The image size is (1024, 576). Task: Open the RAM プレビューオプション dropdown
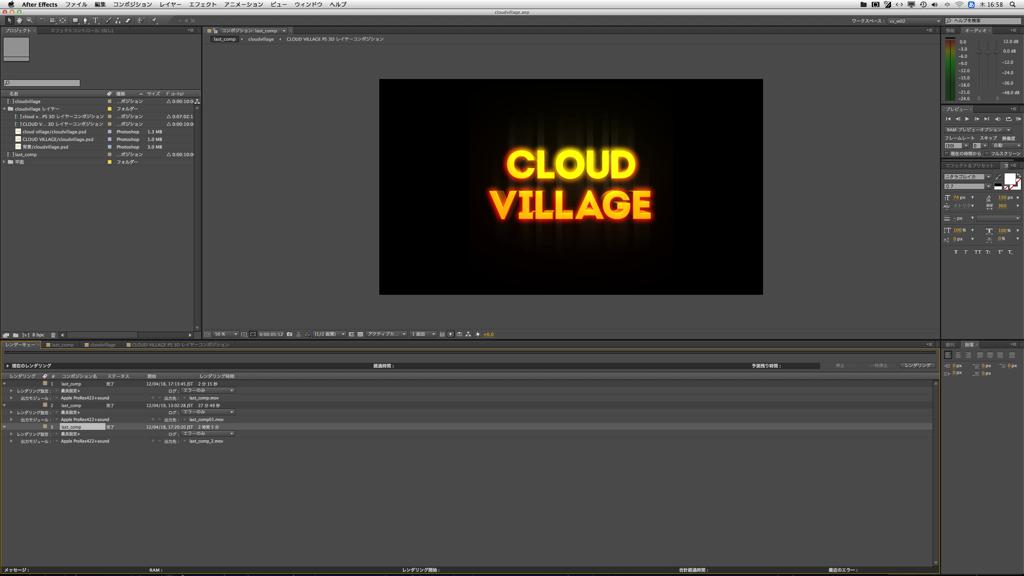pyautogui.click(x=978, y=130)
